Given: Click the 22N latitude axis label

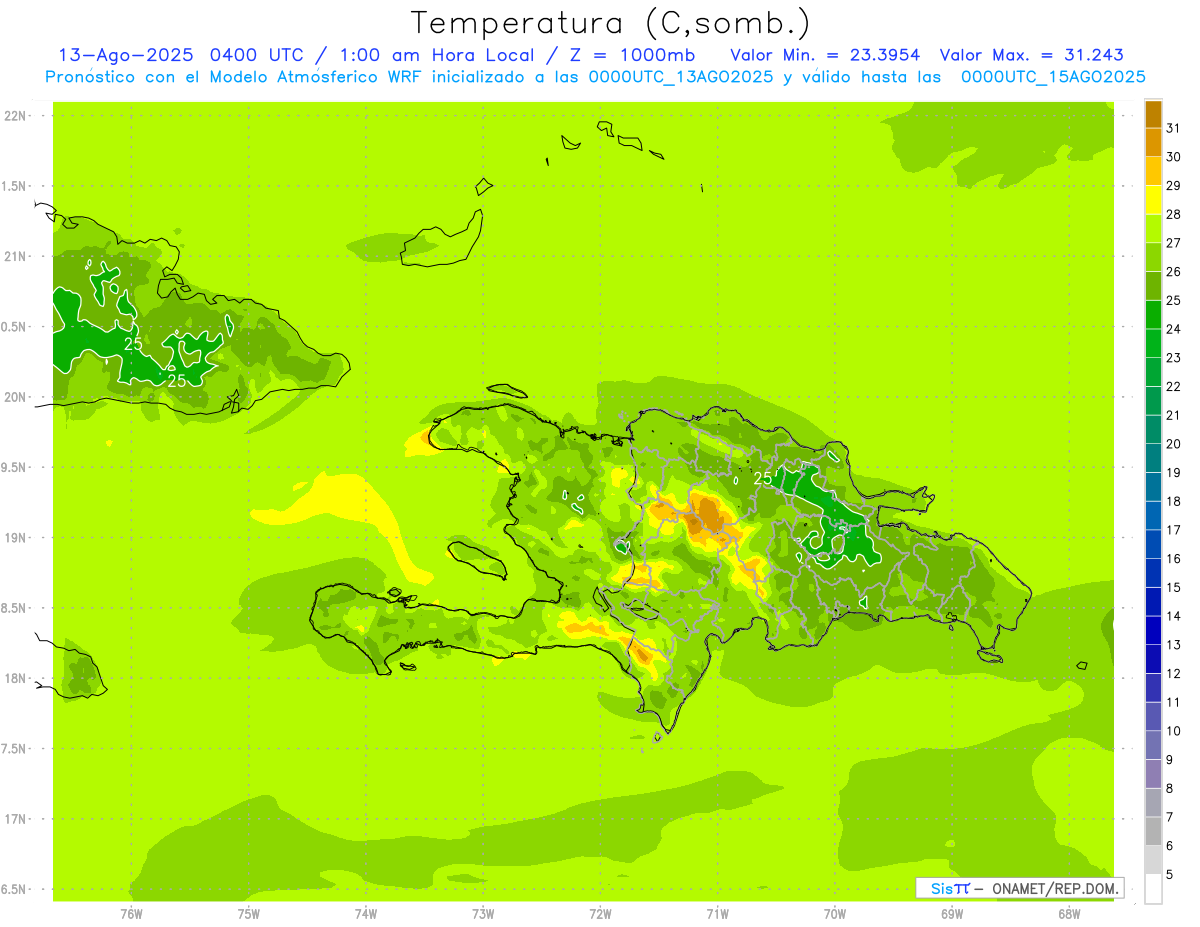Looking at the screenshot, I should pyautogui.click(x=17, y=116).
